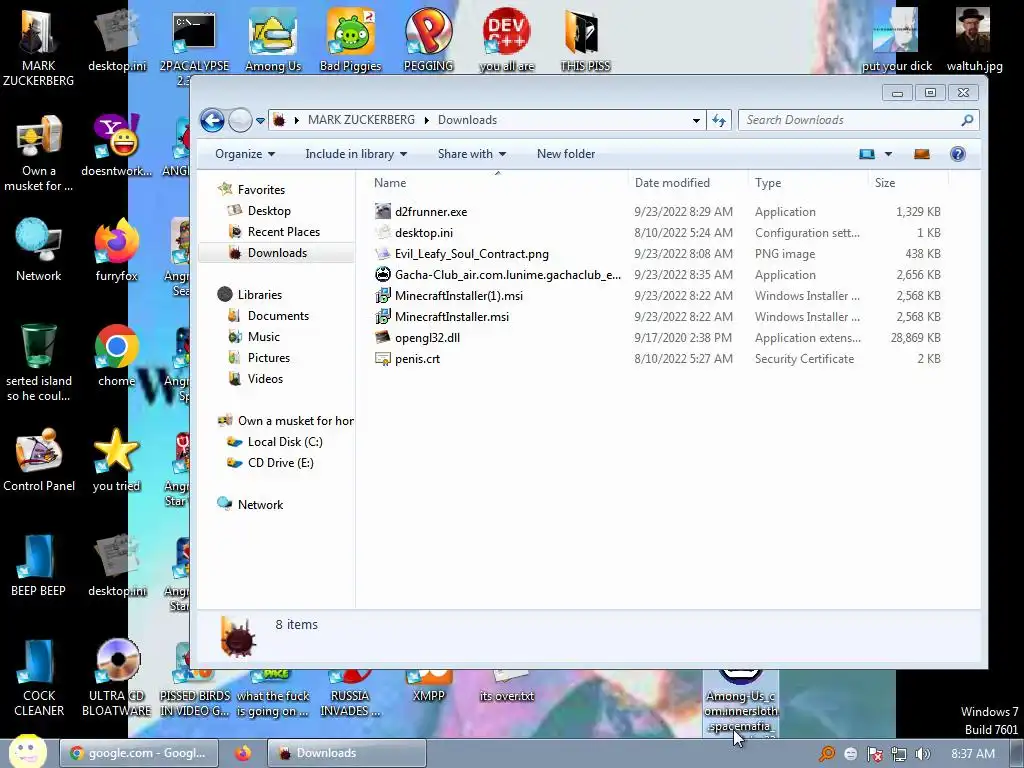This screenshot has width=1024, height=768.
Task: Click the refresh button beside the address bar
Action: point(719,120)
